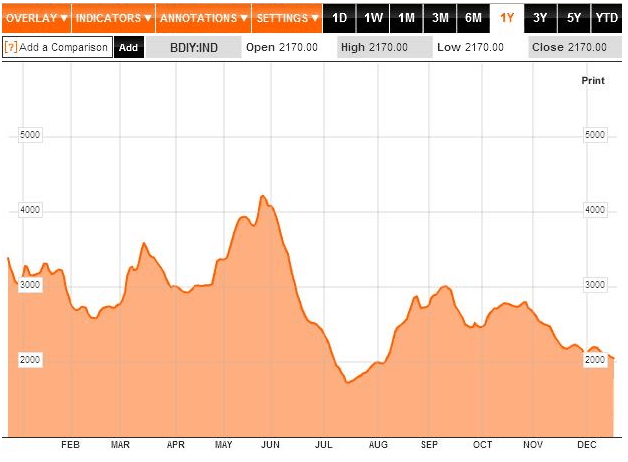This screenshot has height=462, width=628.
Task: Show the 1M chart range
Action: point(406,18)
